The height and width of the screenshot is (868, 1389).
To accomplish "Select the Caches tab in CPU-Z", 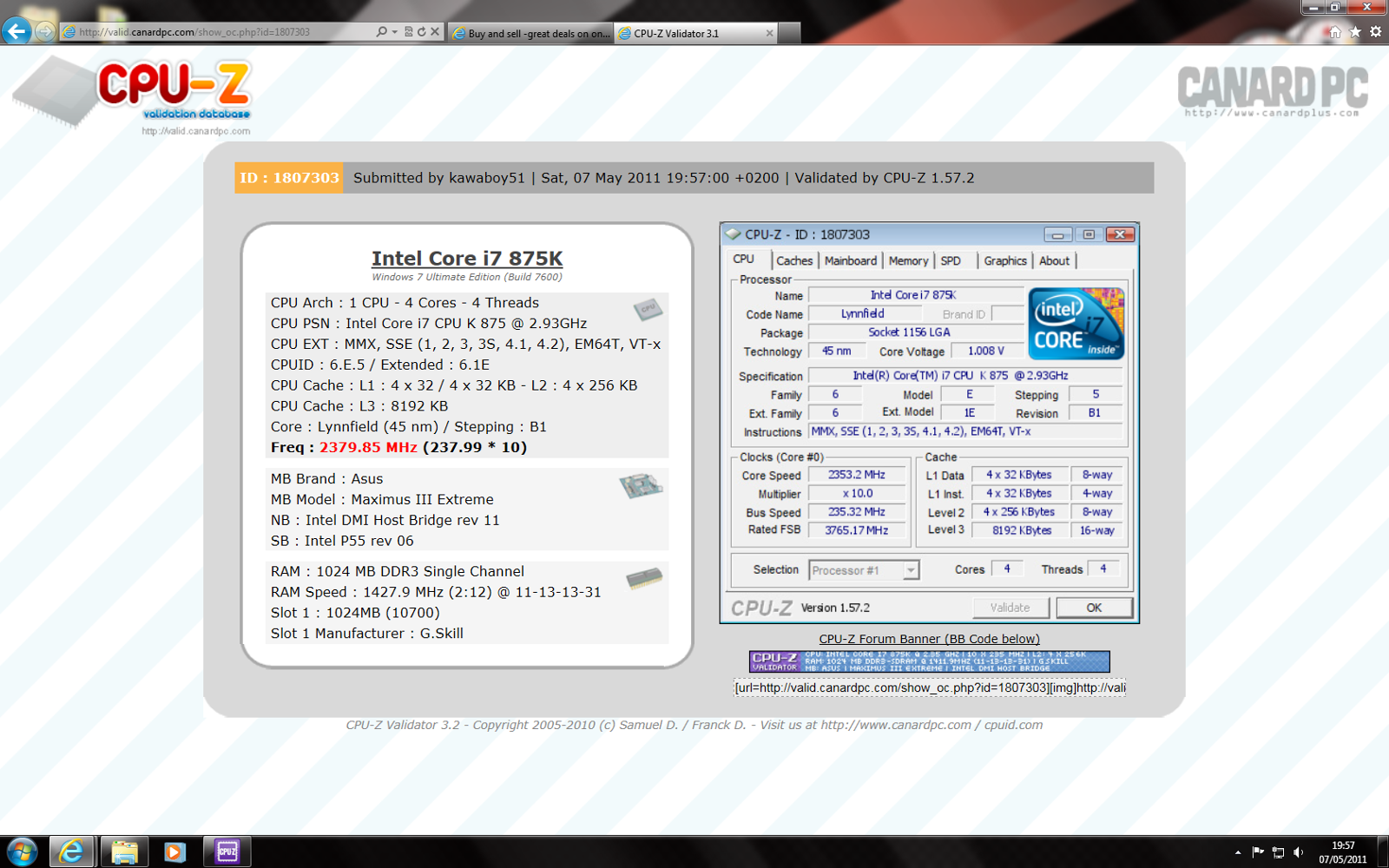I will coord(794,260).
